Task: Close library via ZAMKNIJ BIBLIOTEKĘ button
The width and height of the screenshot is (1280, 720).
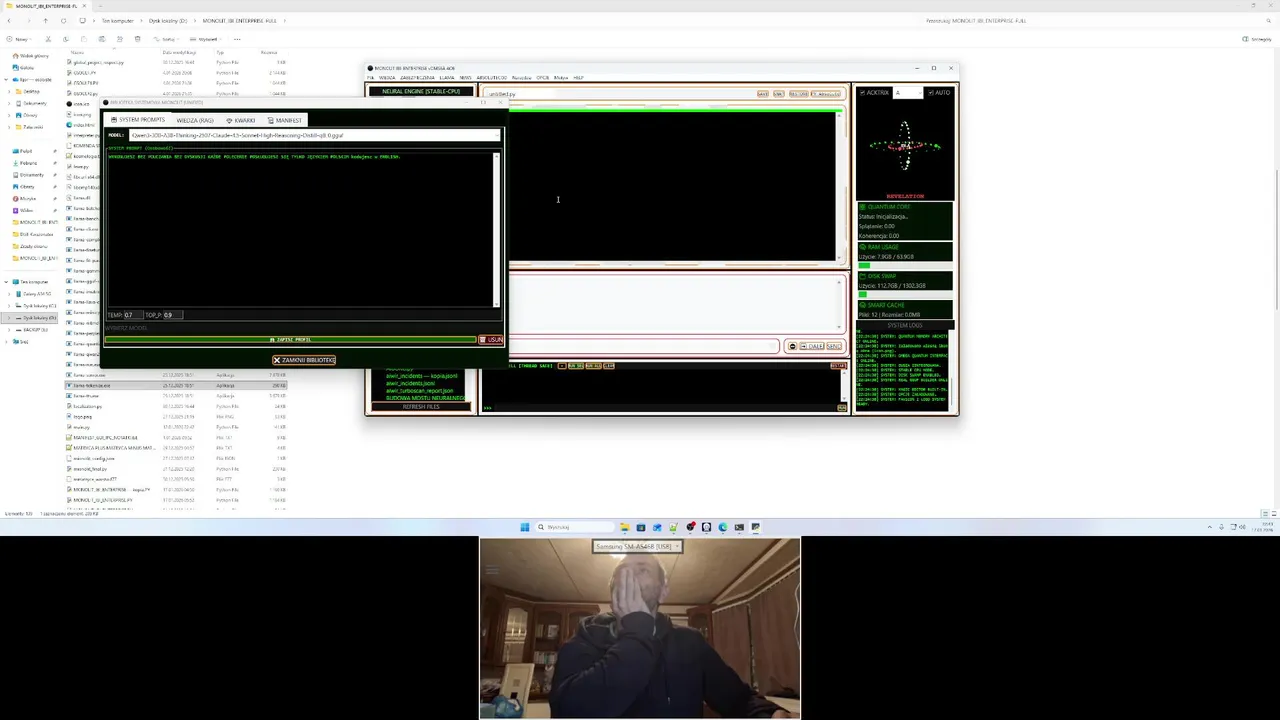Action: (304, 360)
